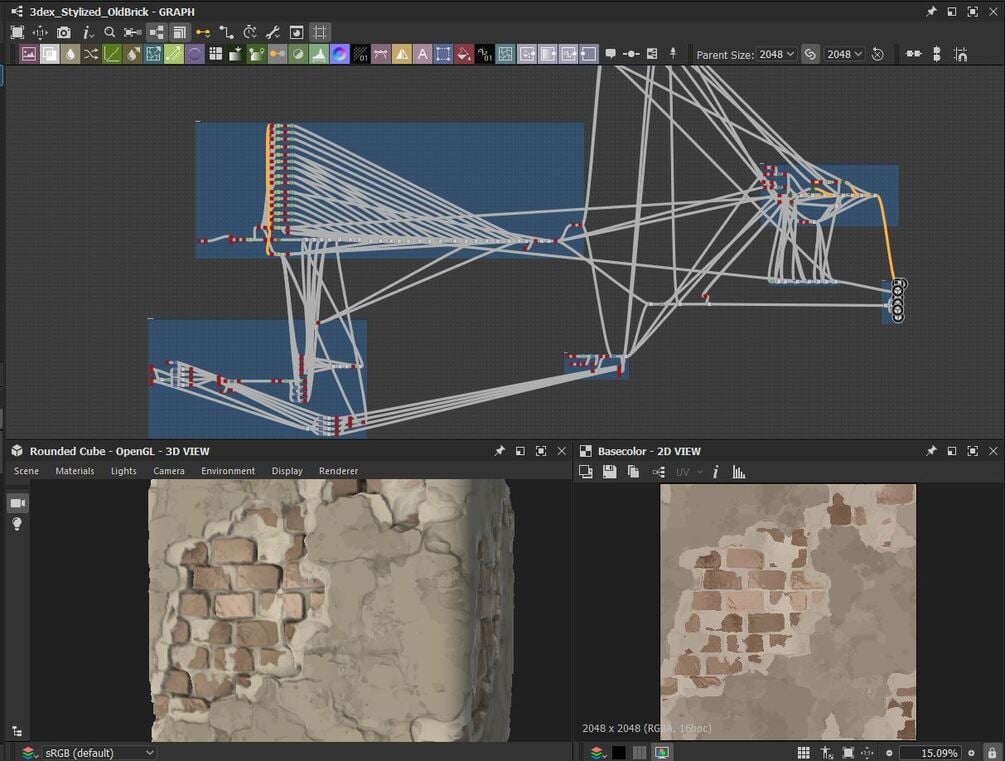Open channel layers dropdown in 2D view
The image size is (1005, 761).
tap(598, 753)
